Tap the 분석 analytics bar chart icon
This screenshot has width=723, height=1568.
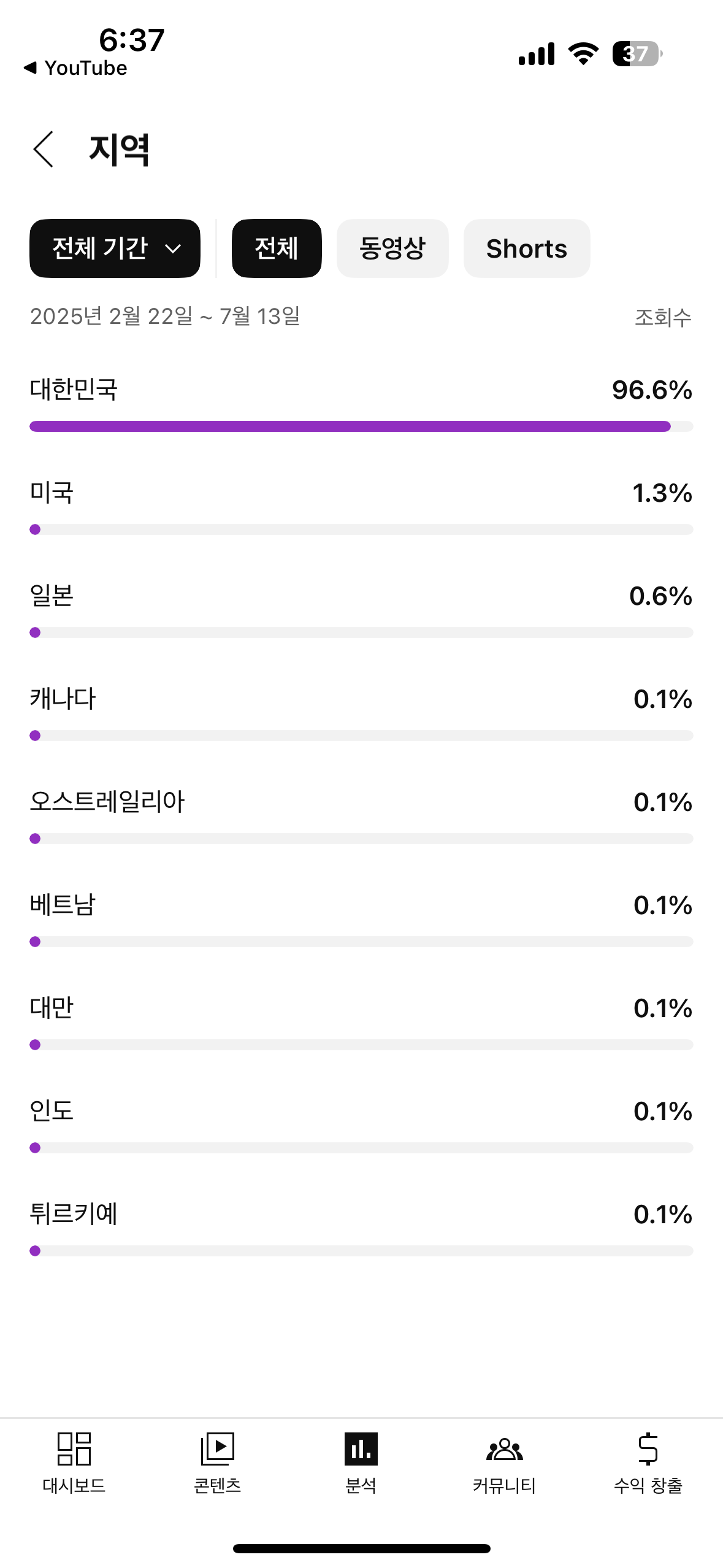click(361, 1449)
